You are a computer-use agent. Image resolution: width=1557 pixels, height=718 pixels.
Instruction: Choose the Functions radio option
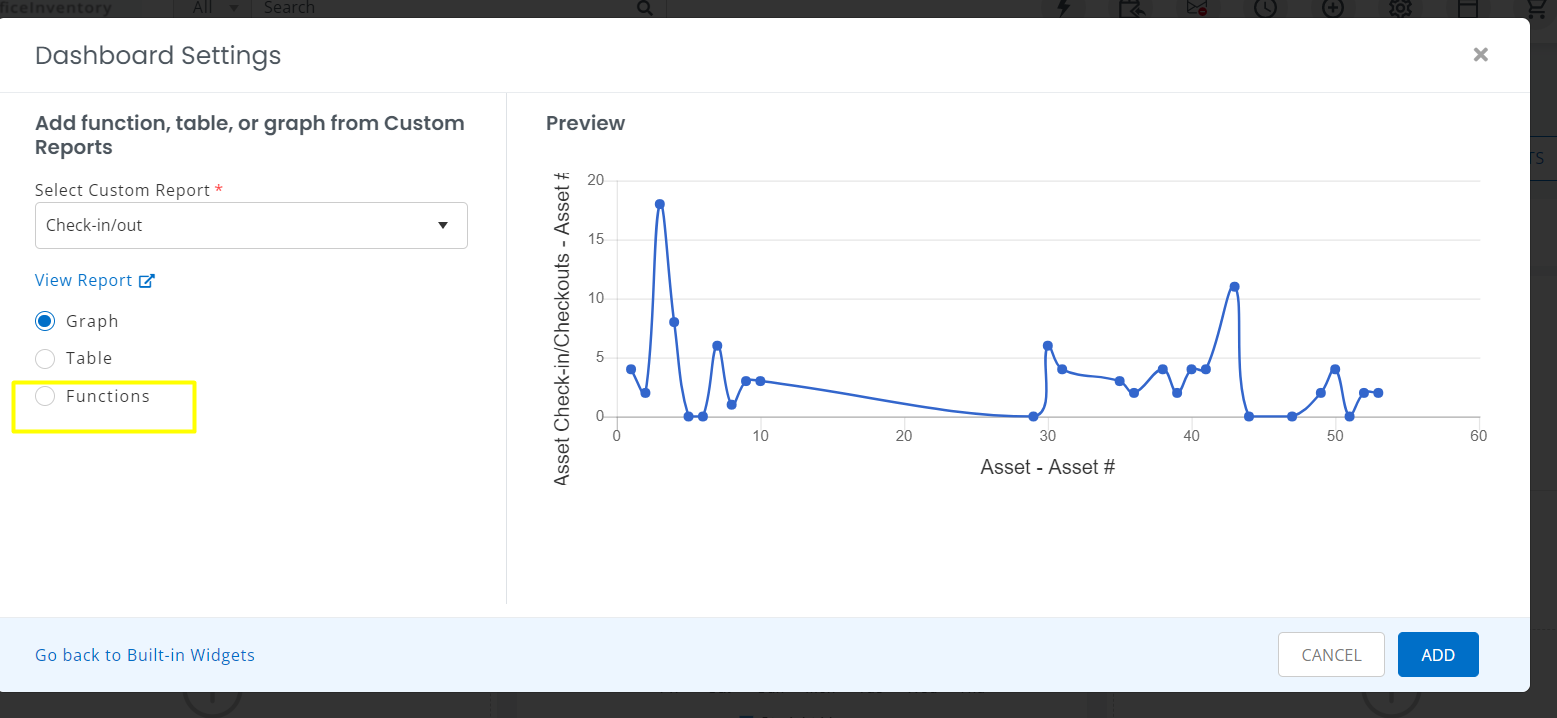(45, 396)
